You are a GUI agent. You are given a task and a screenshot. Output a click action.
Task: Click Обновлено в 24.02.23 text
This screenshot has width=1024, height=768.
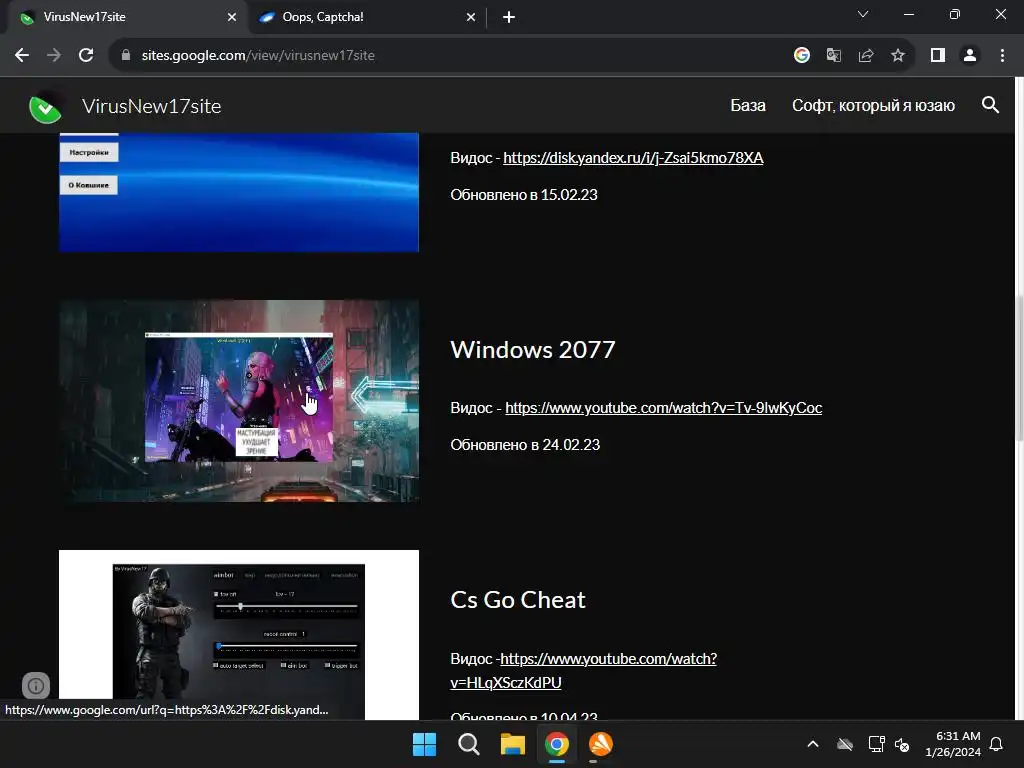pyautogui.click(x=525, y=445)
